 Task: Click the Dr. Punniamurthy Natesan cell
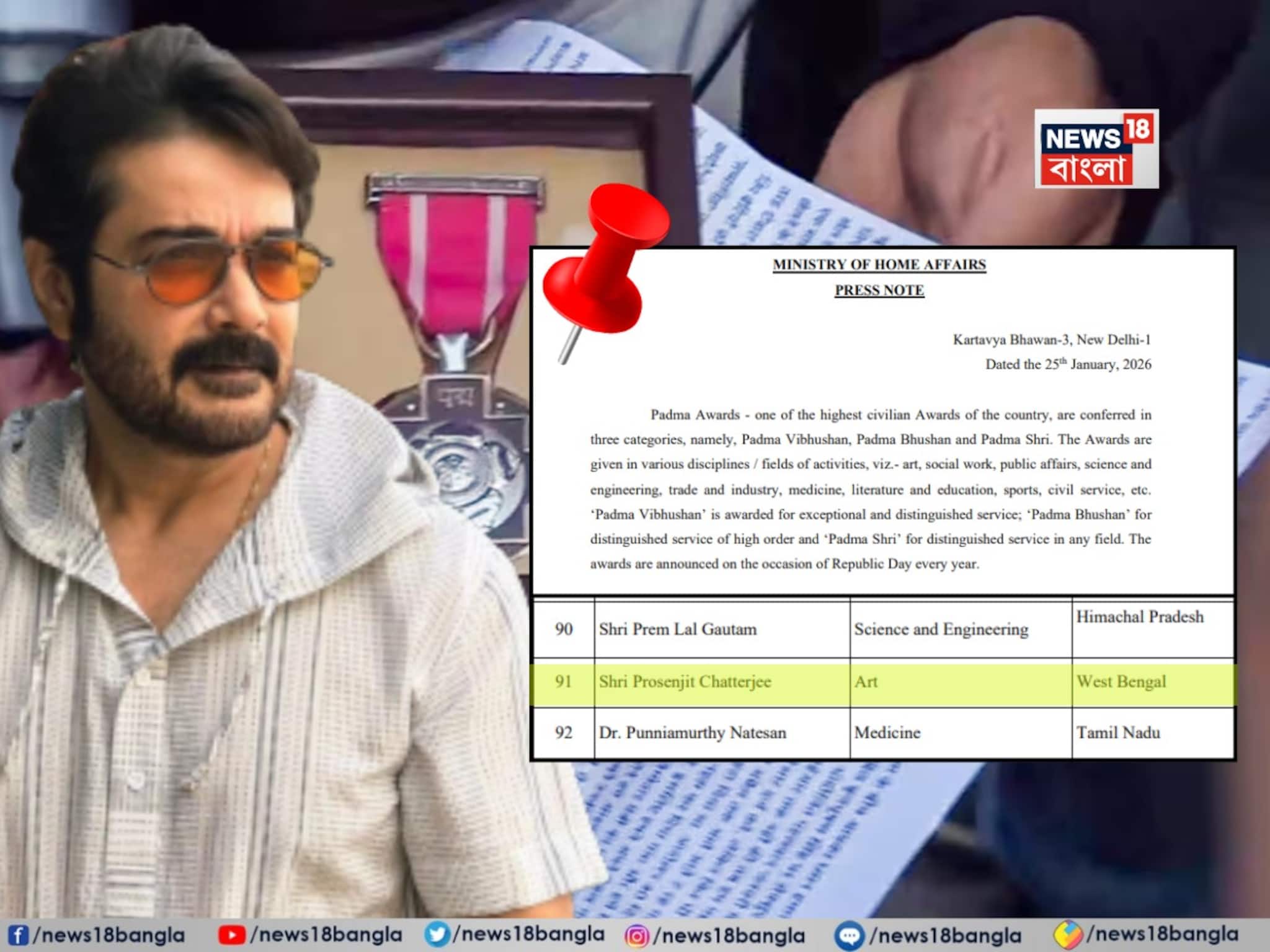[x=692, y=733]
